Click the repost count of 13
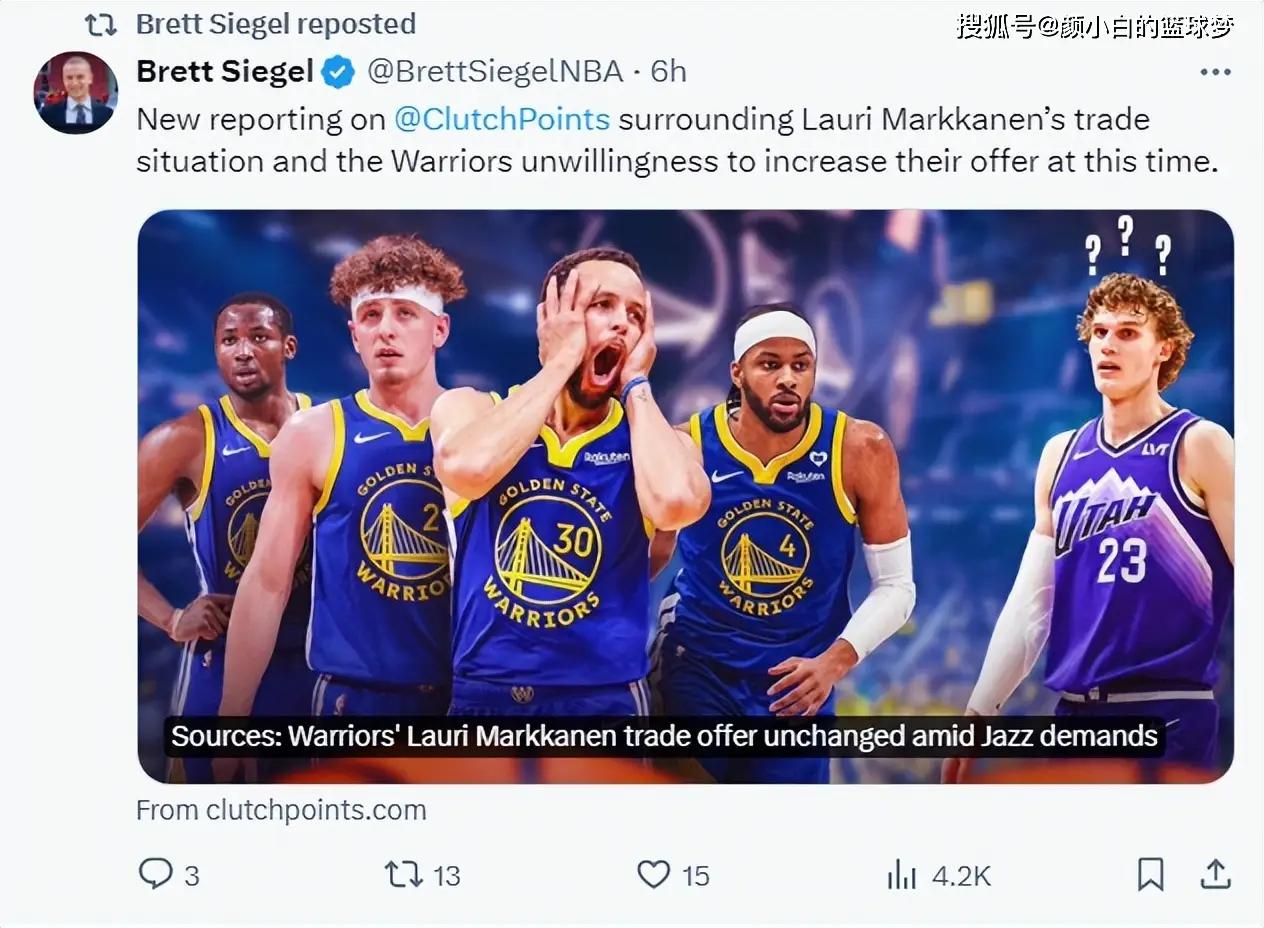This screenshot has height=928, width=1264. 446,876
